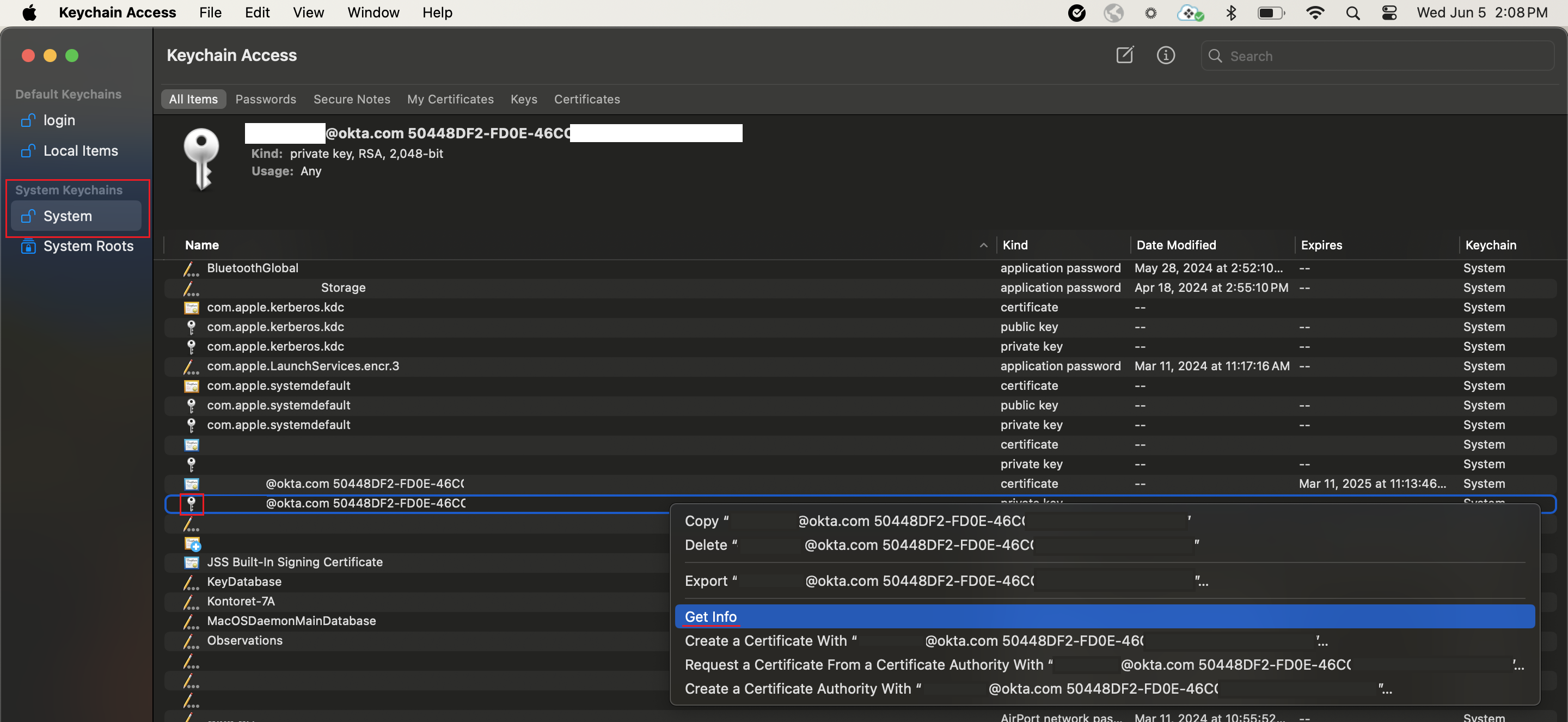Click the info button in the toolbar
This screenshot has height=722, width=1568.
pos(1166,55)
